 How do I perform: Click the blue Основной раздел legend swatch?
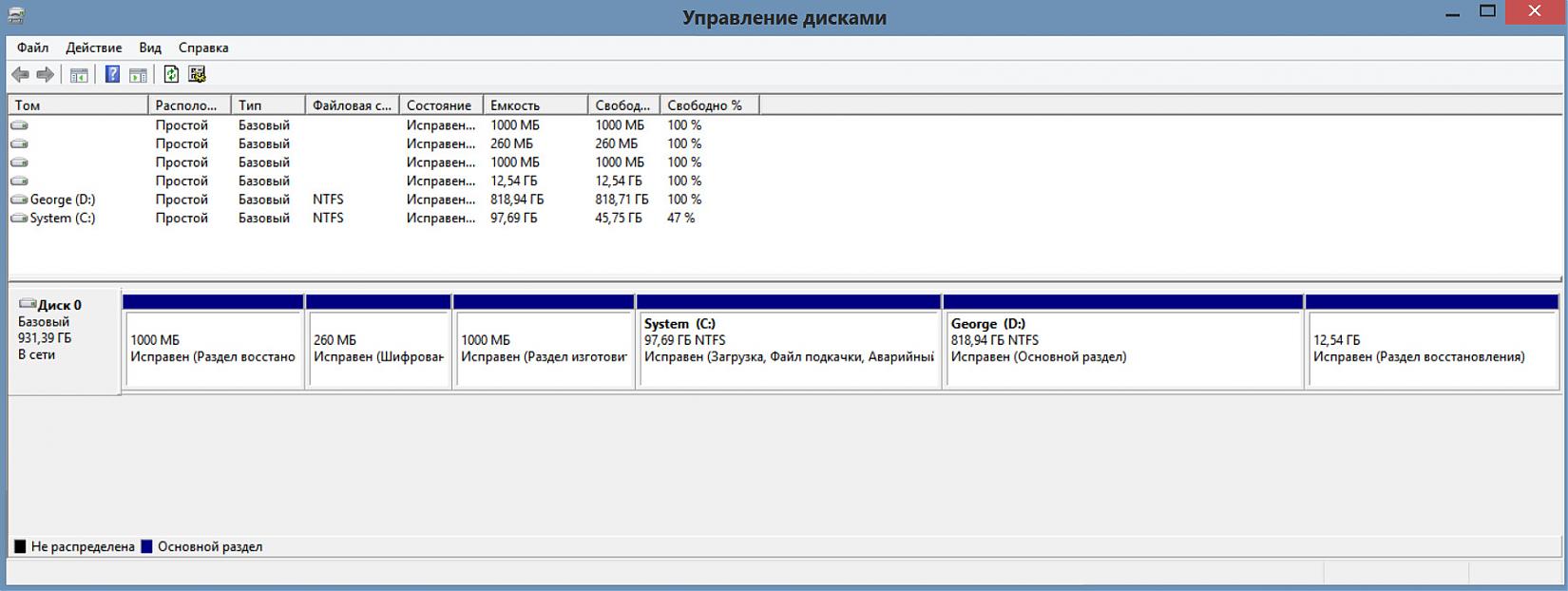coord(146,546)
